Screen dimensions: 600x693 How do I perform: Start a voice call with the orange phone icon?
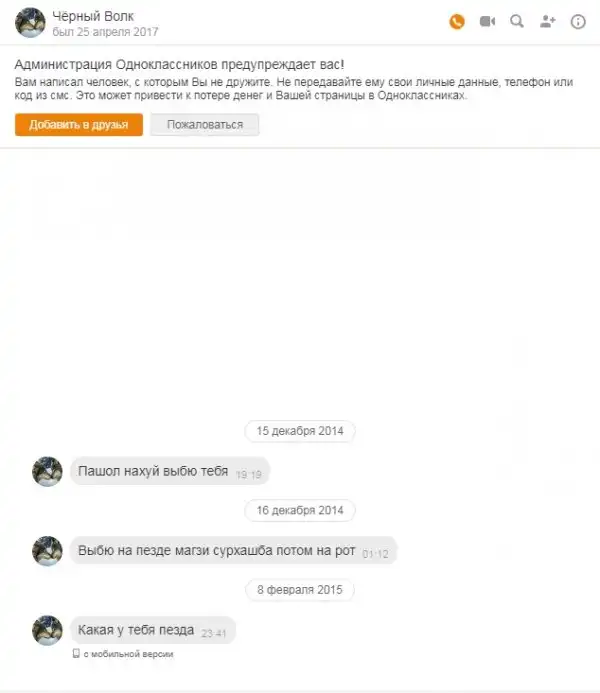457,21
